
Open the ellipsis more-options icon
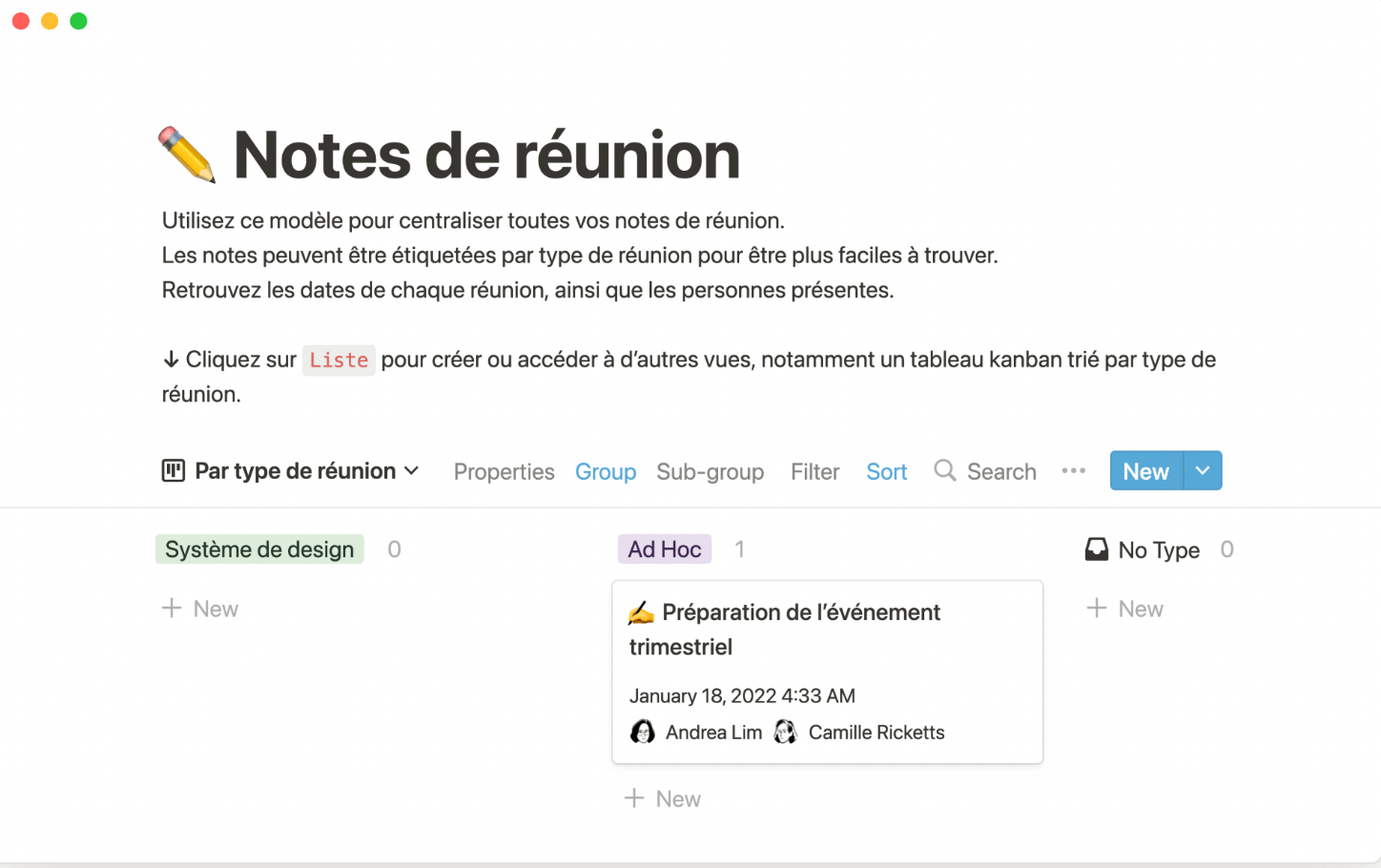[1074, 470]
